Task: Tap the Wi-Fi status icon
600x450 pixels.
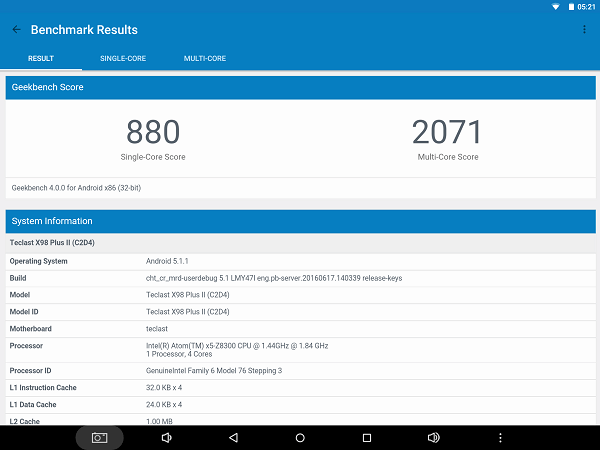Action: click(x=555, y=7)
